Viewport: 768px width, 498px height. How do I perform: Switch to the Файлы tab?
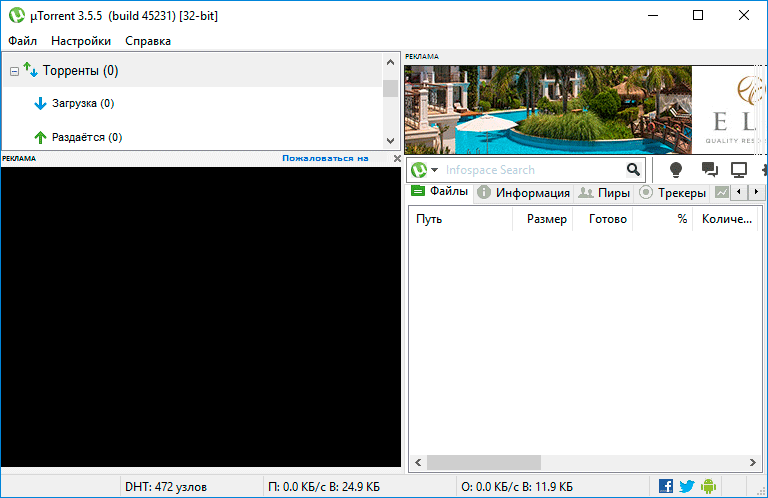[440, 191]
